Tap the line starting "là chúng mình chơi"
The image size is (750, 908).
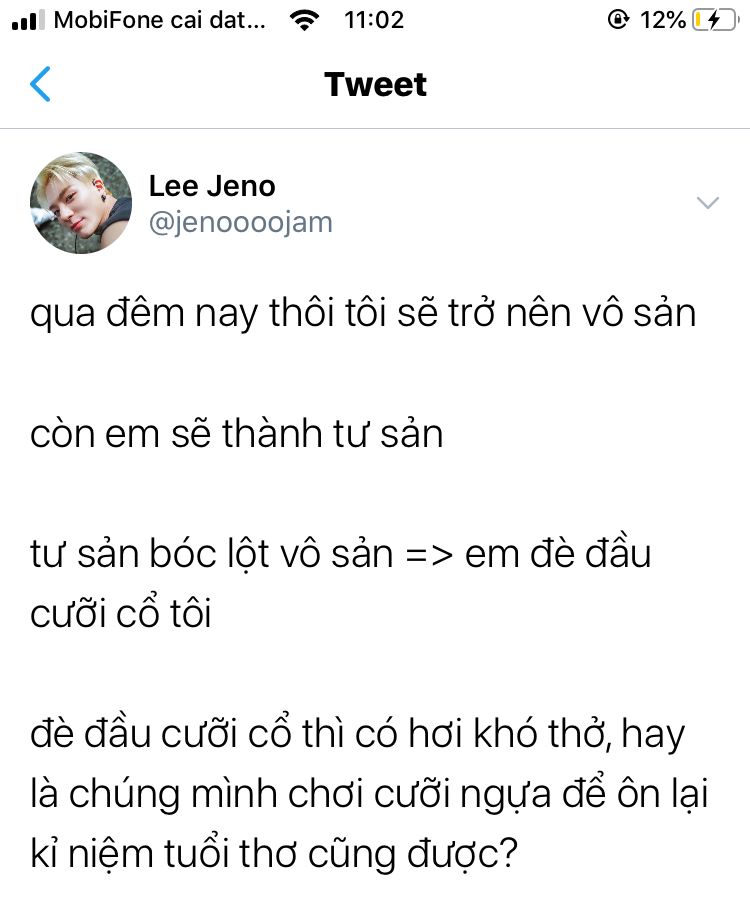[x=369, y=794]
